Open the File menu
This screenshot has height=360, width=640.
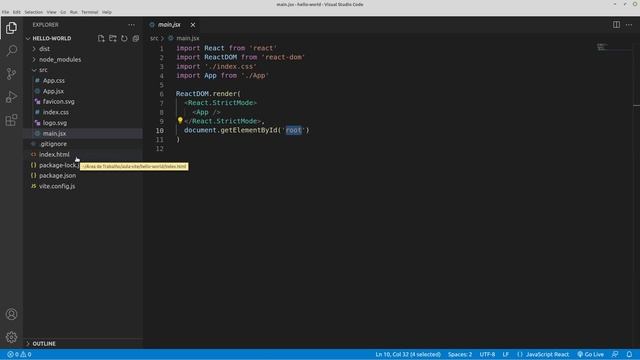(x=5, y=12)
